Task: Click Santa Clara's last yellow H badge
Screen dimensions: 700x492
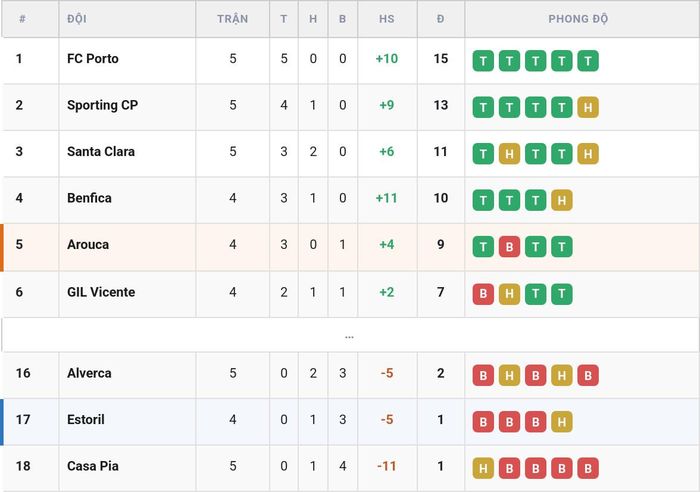Action: pos(588,154)
